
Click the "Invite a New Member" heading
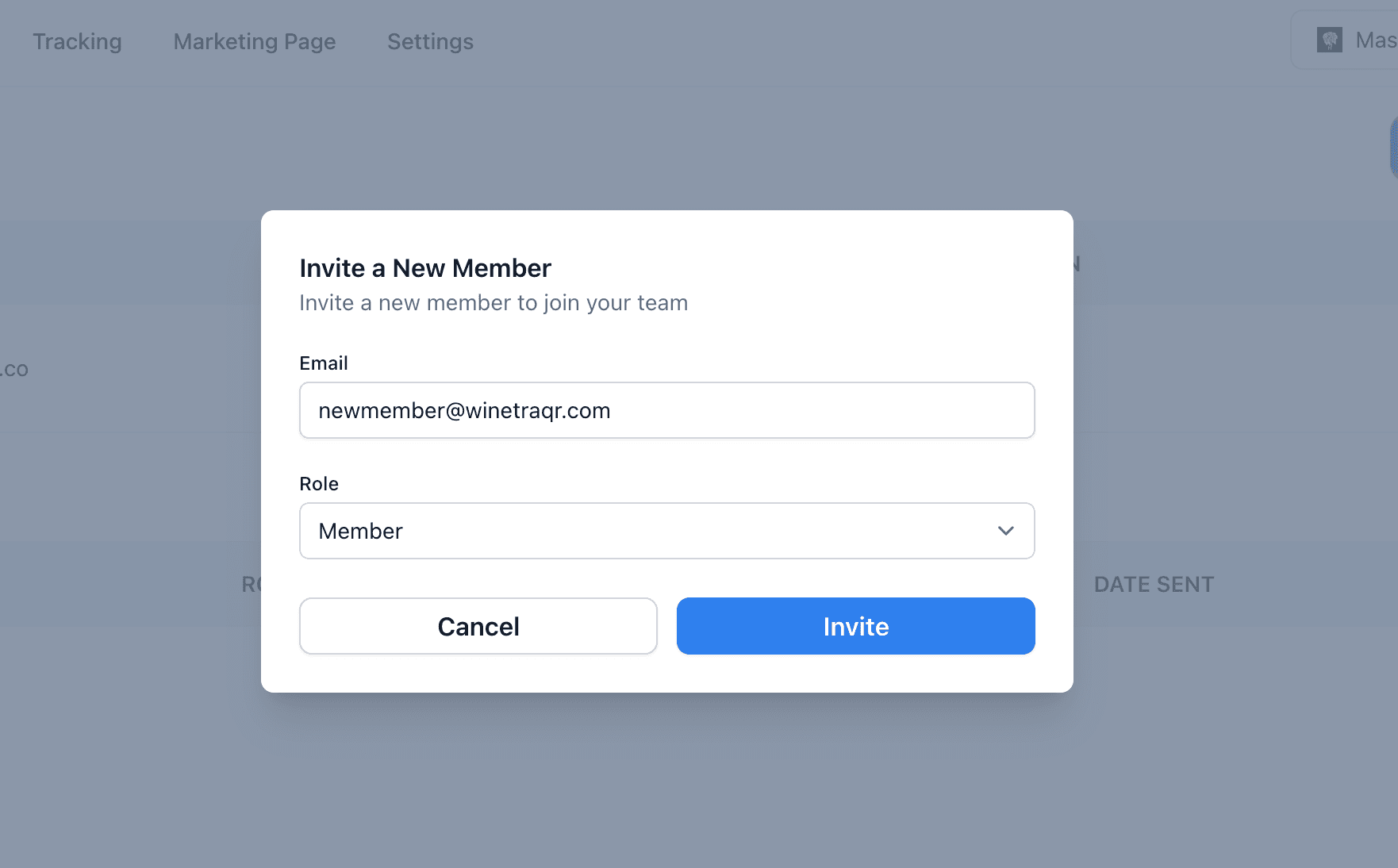[x=425, y=268]
